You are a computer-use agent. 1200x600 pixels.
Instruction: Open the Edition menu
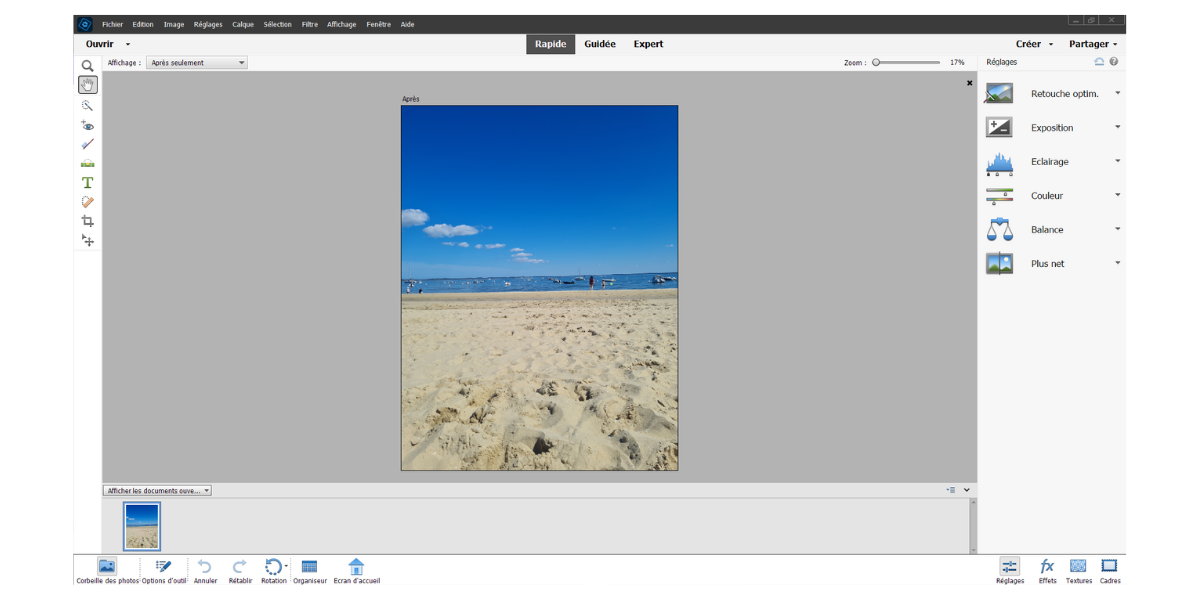[x=143, y=24]
